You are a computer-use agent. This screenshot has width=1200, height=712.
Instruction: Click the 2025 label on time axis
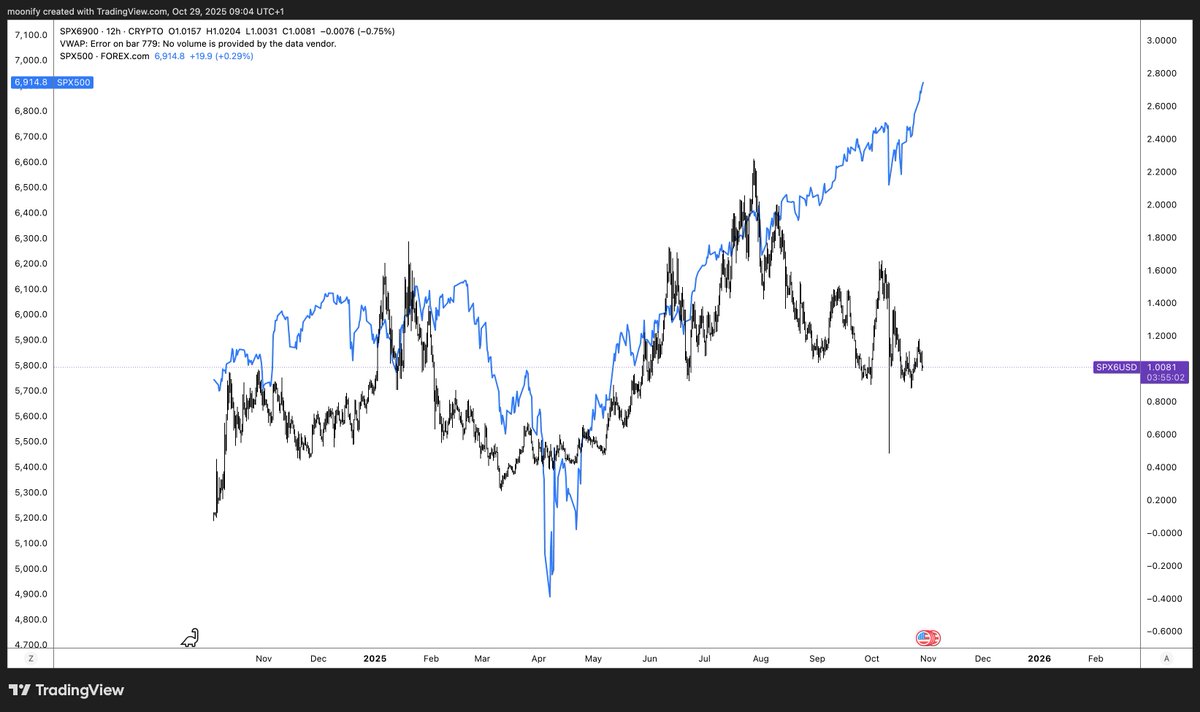(375, 659)
